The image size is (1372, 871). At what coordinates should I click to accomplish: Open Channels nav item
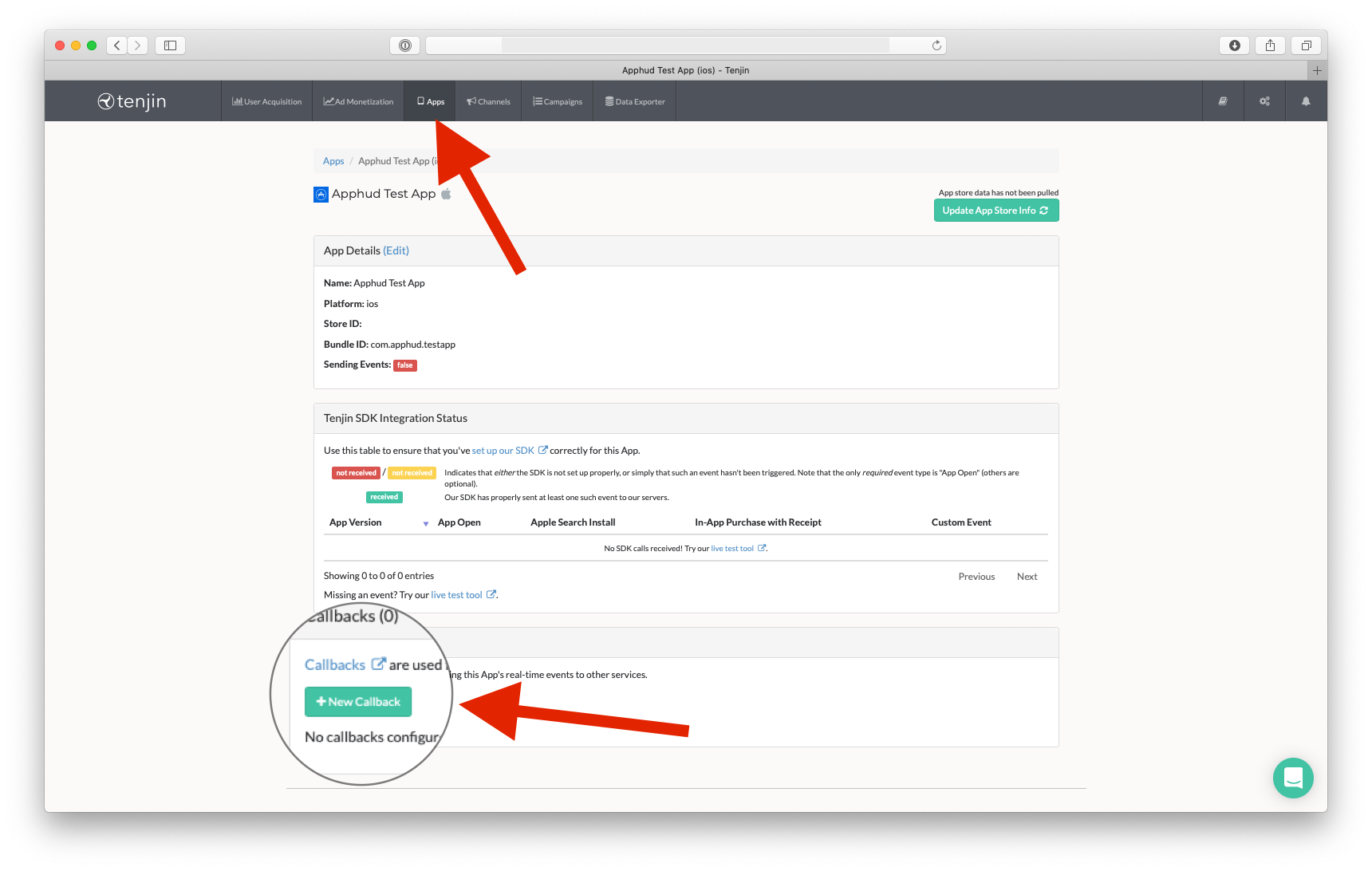point(488,101)
